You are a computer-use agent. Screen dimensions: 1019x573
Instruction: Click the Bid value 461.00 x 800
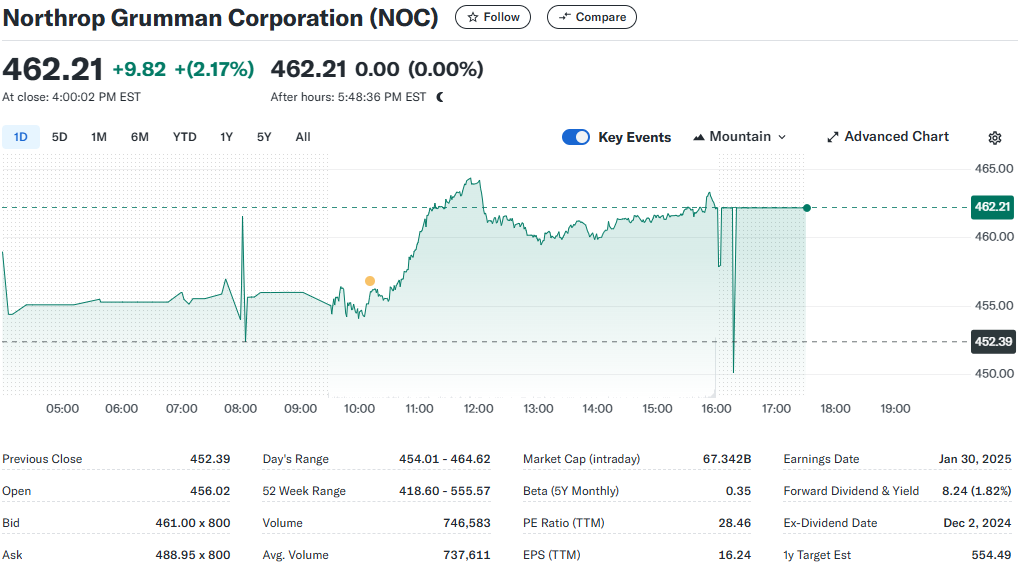pyautogui.click(x=192, y=522)
